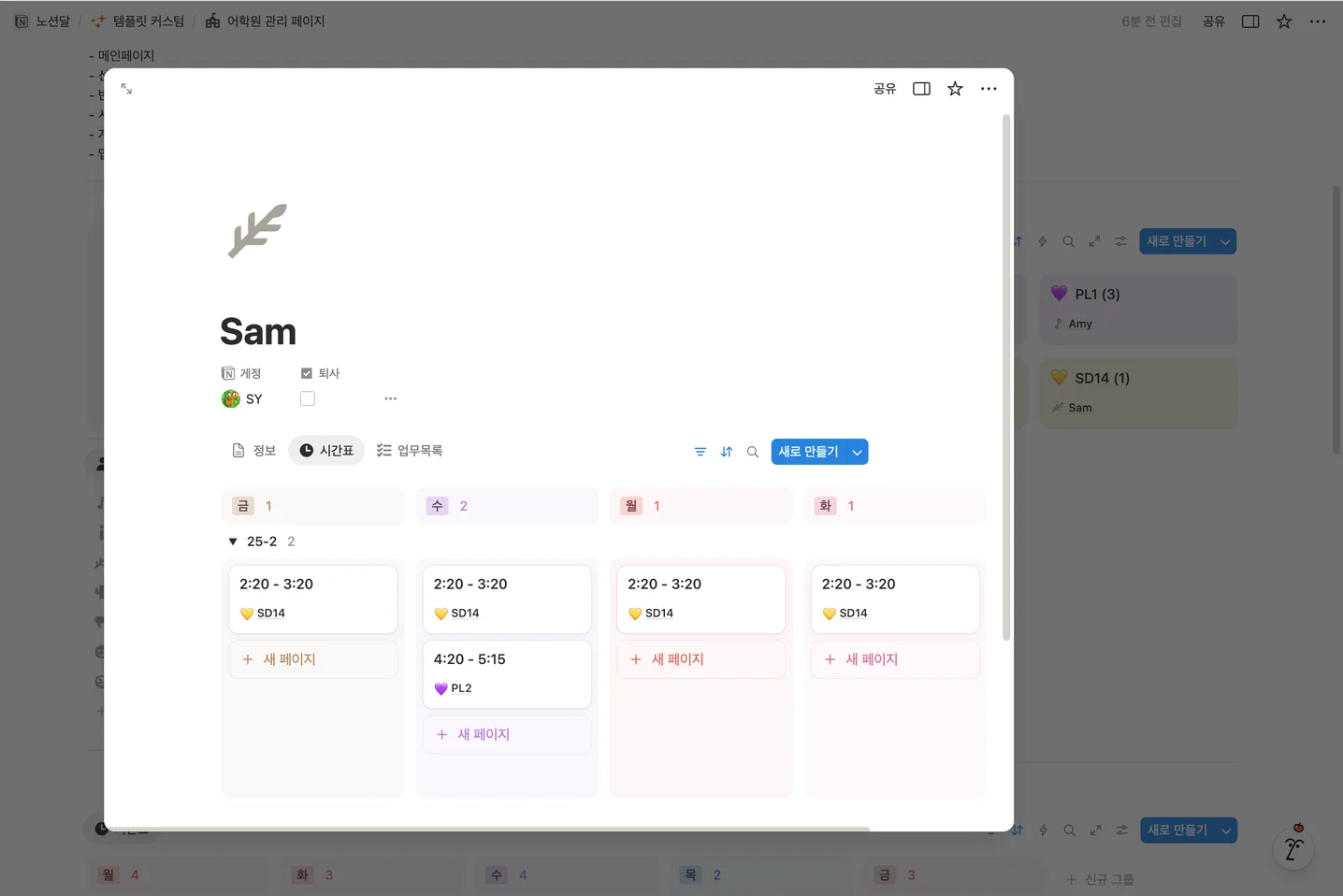Click the modal's vertical scrollbar

coord(1005,374)
